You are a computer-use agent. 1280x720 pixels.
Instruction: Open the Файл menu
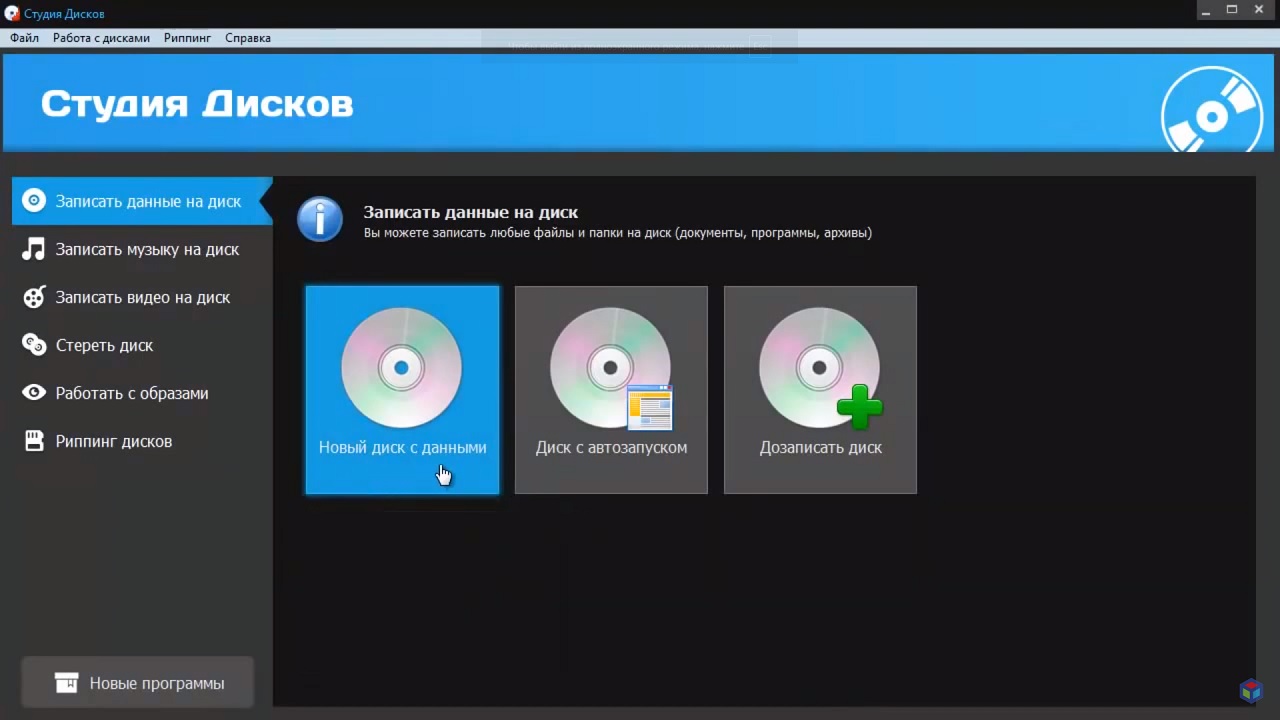[25, 38]
